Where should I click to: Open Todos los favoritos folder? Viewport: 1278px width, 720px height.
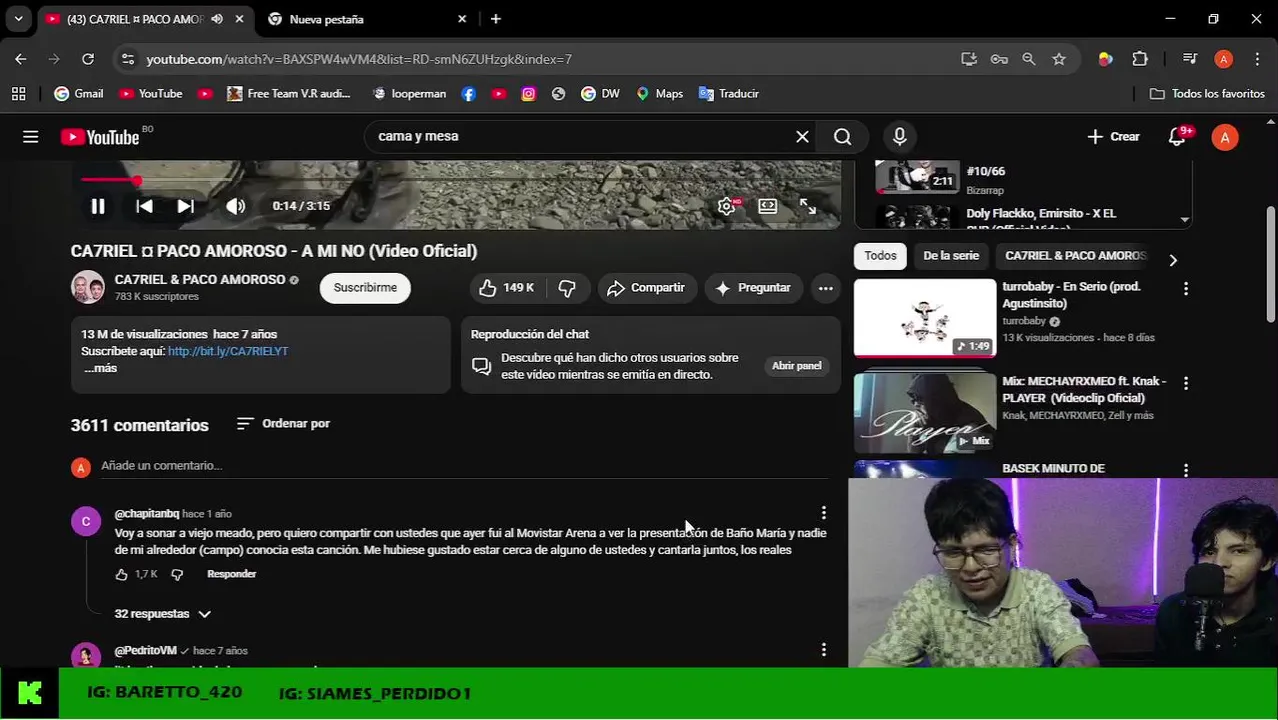(1207, 94)
